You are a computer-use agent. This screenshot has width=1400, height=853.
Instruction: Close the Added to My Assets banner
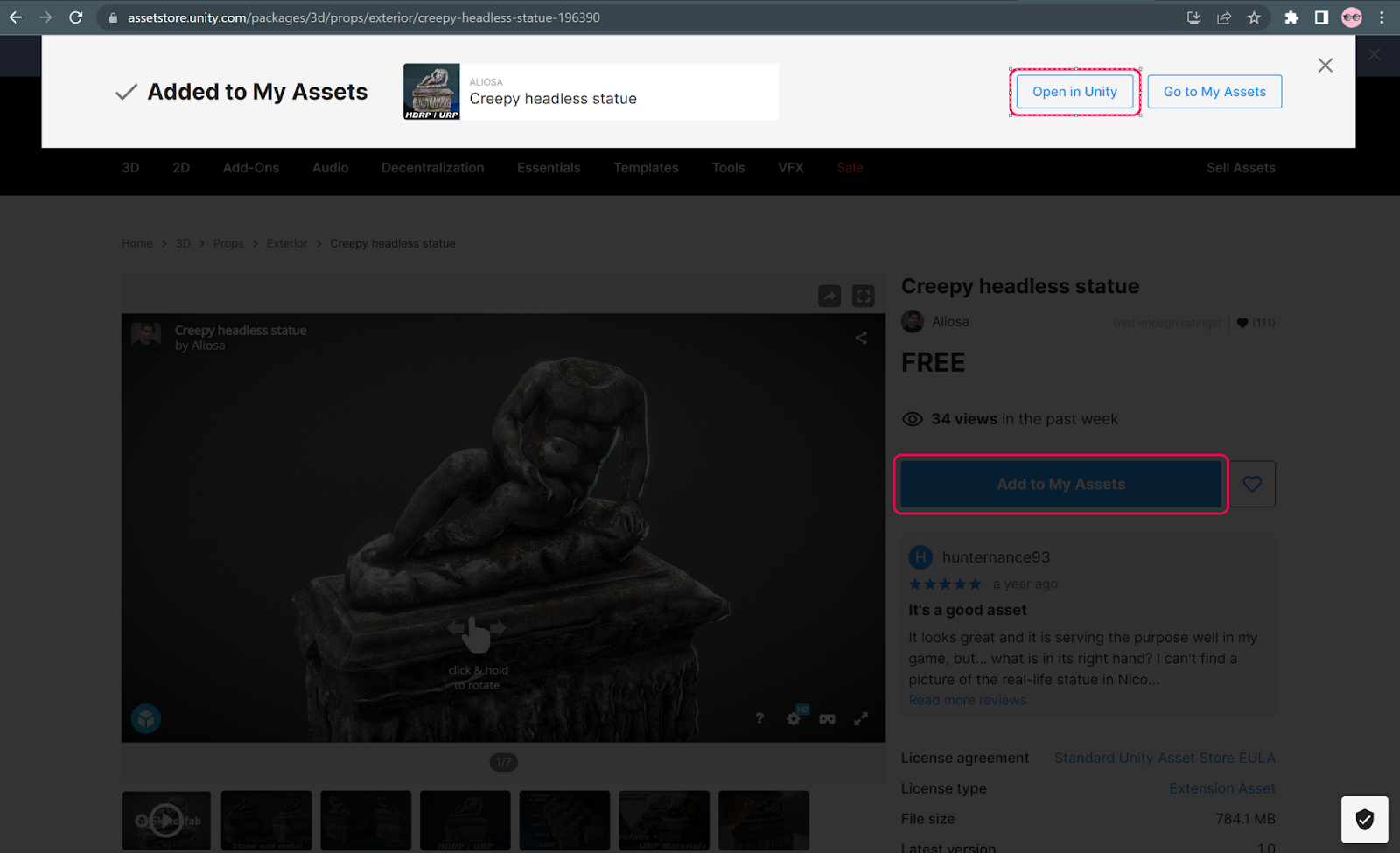point(1326,66)
